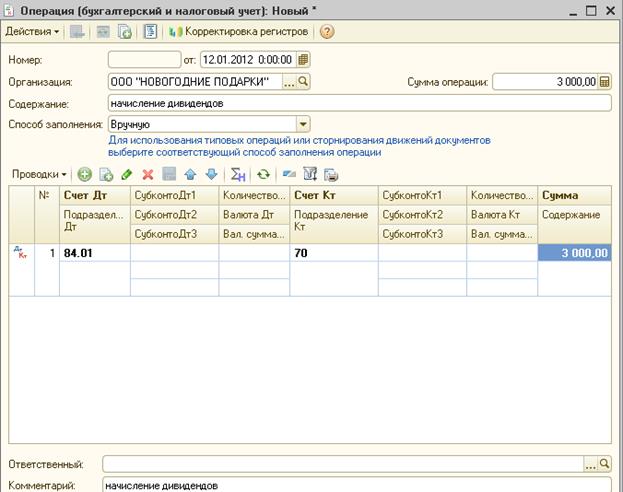The image size is (623, 492).
Task: Click the ellipsis select button for Организация
Action: point(289,82)
